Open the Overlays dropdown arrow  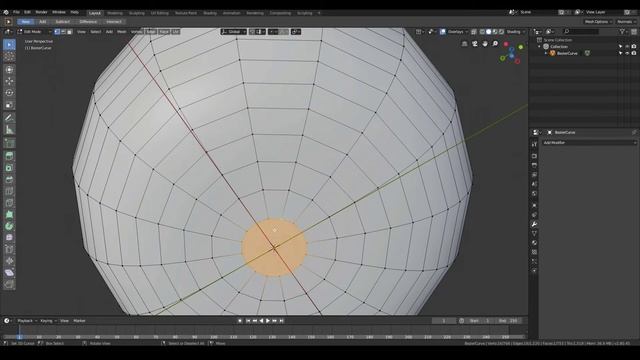point(467,31)
